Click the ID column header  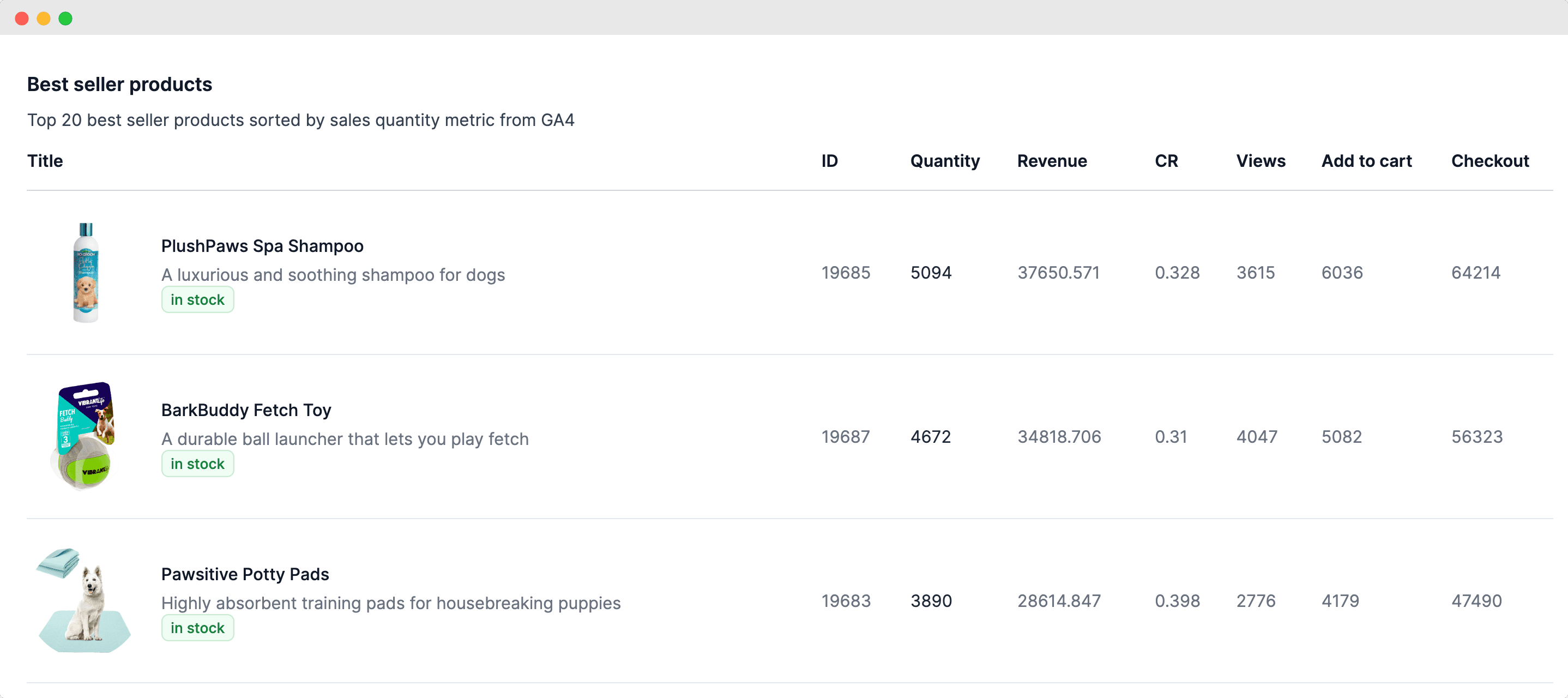click(x=829, y=161)
